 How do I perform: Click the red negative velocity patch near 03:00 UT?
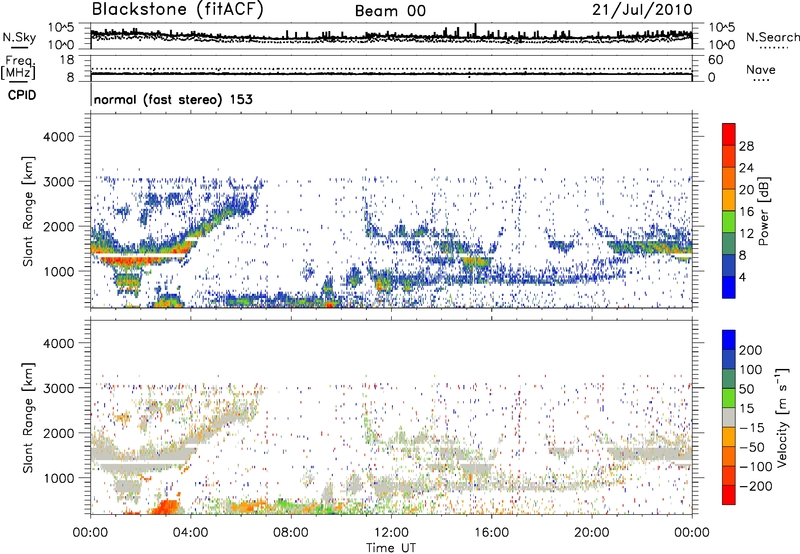tap(167, 507)
